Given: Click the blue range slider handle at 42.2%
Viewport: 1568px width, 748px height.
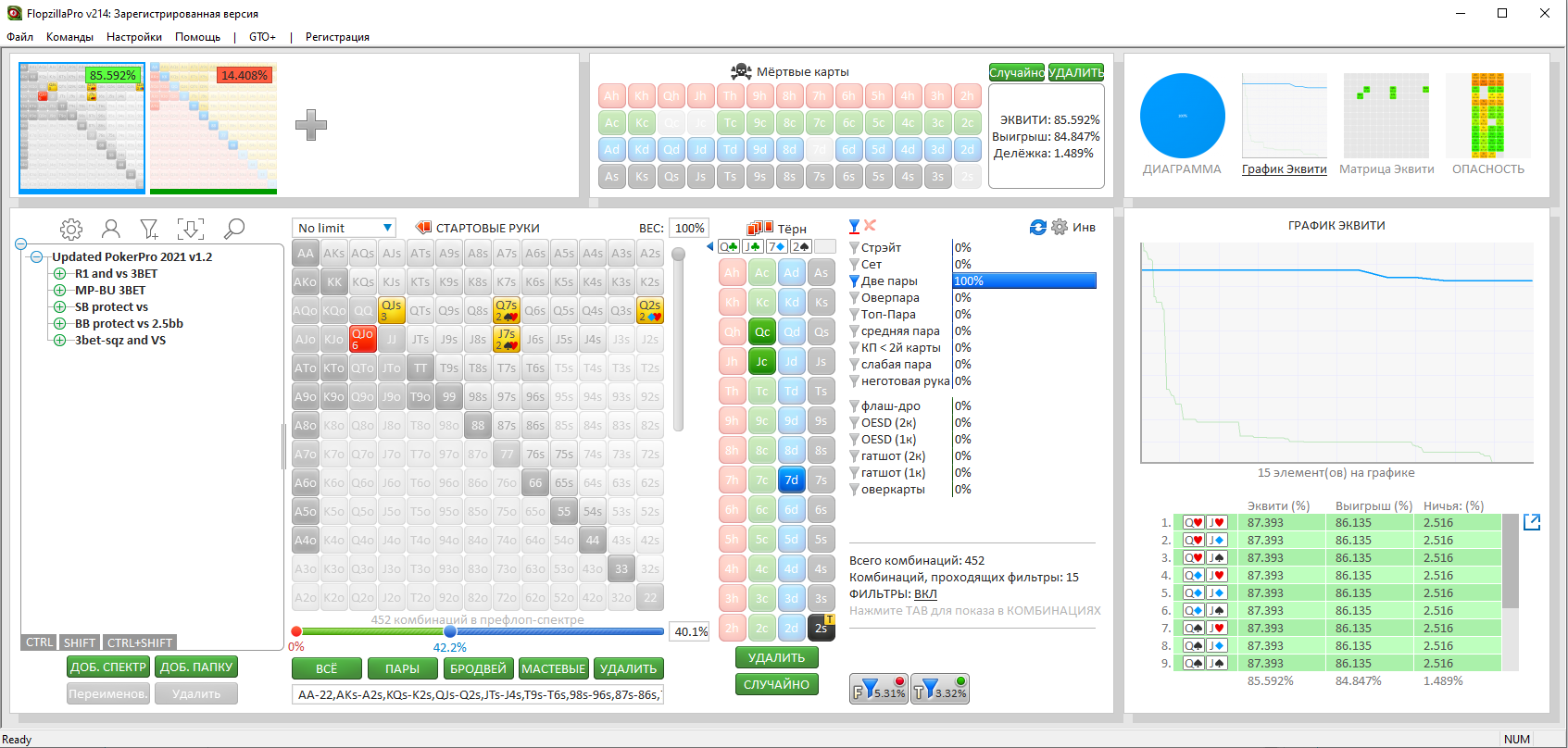Looking at the screenshot, I should coord(449,631).
